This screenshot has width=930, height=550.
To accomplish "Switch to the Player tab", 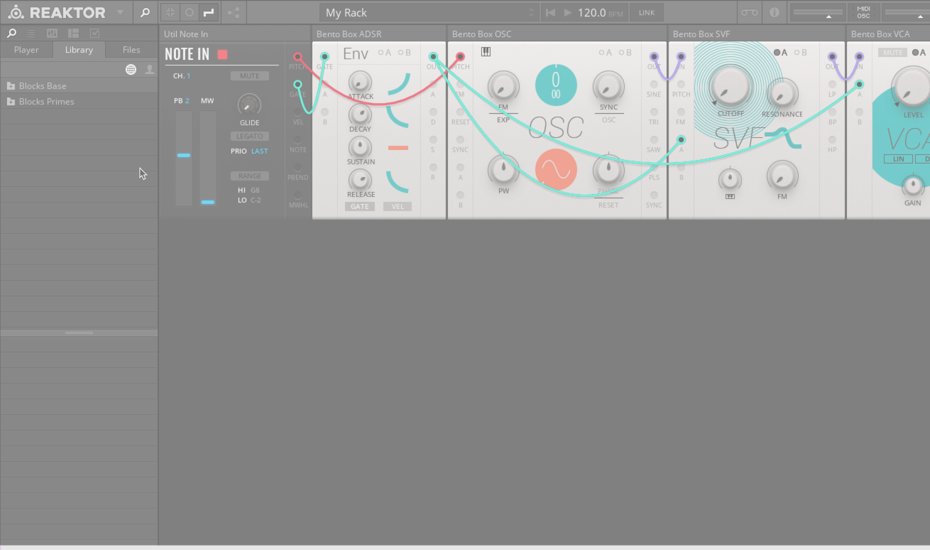I will click(x=26, y=49).
